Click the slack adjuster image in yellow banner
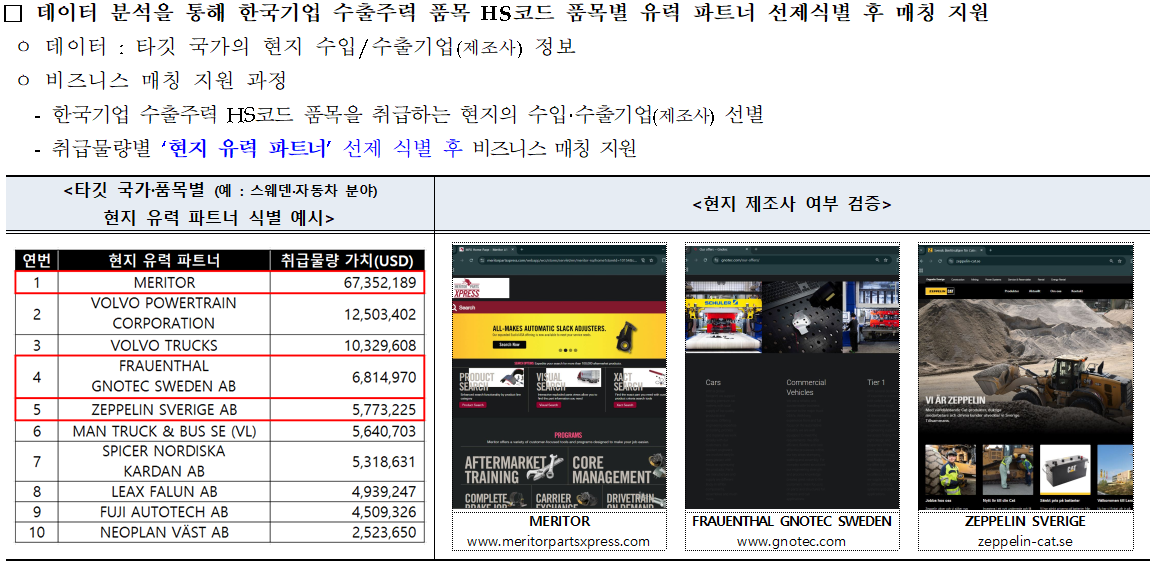Screen dimensions: 1157x569 click(x=626, y=337)
